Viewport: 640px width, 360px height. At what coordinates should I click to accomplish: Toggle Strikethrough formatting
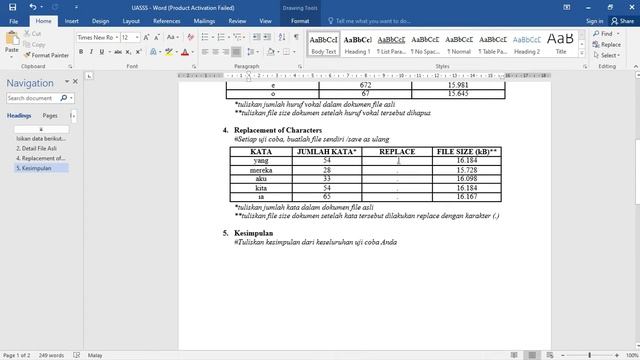(x=118, y=52)
